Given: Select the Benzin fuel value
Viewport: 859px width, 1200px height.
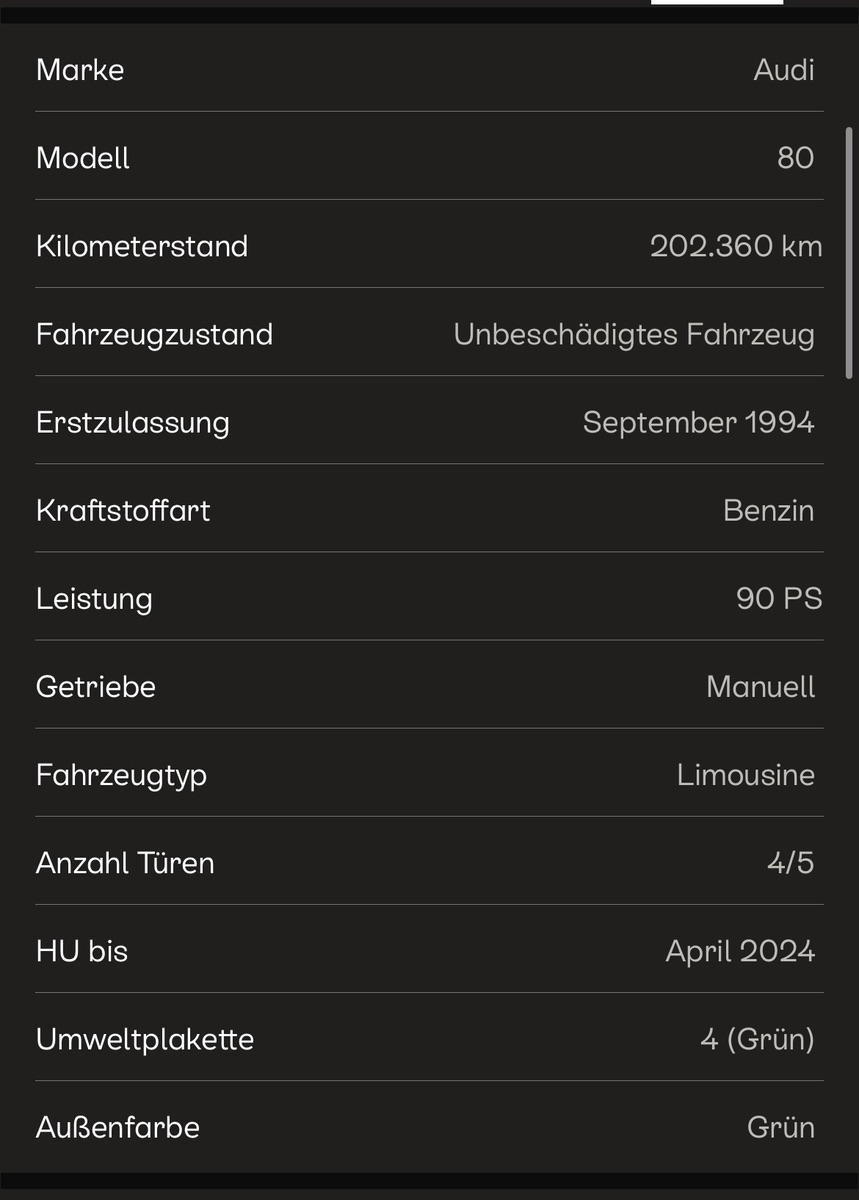Looking at the screenshot, I should 768,510.
